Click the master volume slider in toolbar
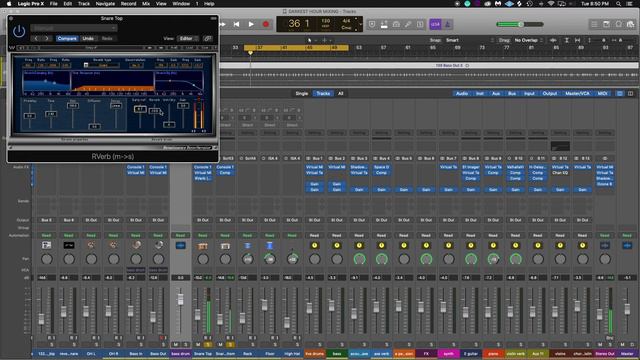This screenshot has height=360, width=640. coord(520,24)
